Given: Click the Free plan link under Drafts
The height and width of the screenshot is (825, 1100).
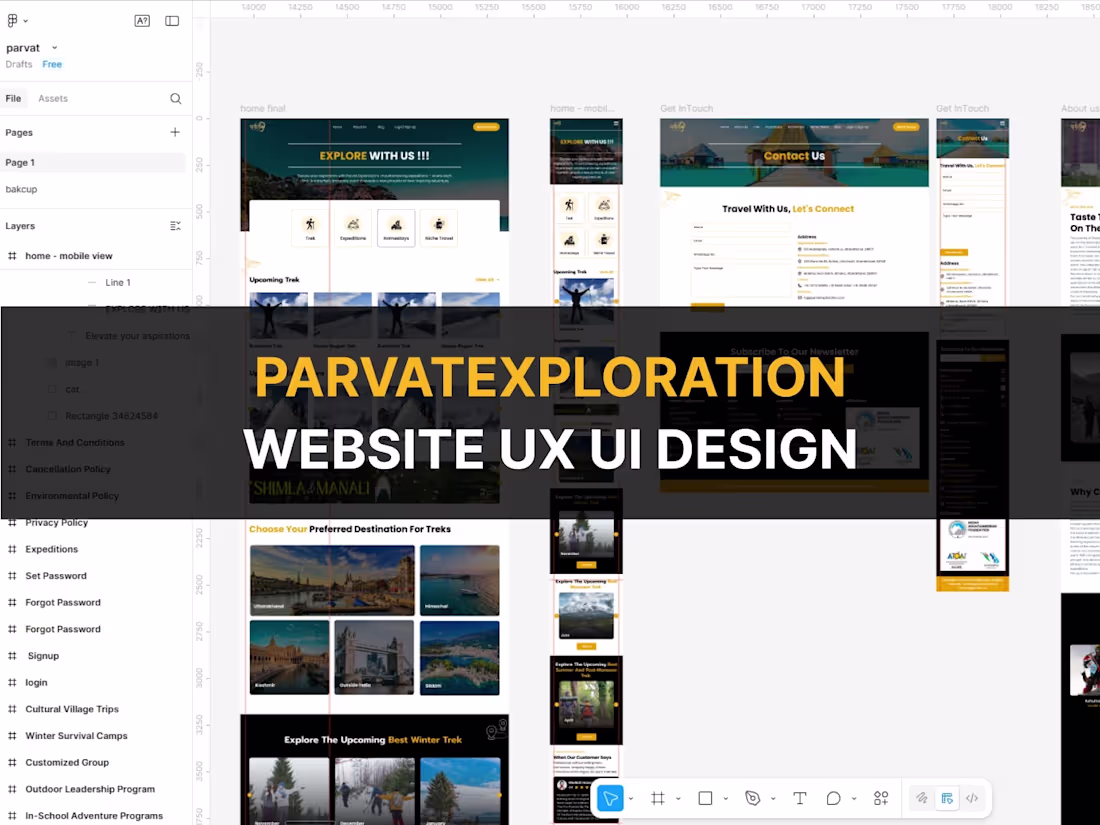Looking at the screenshot, I should [x=52, y=64].
